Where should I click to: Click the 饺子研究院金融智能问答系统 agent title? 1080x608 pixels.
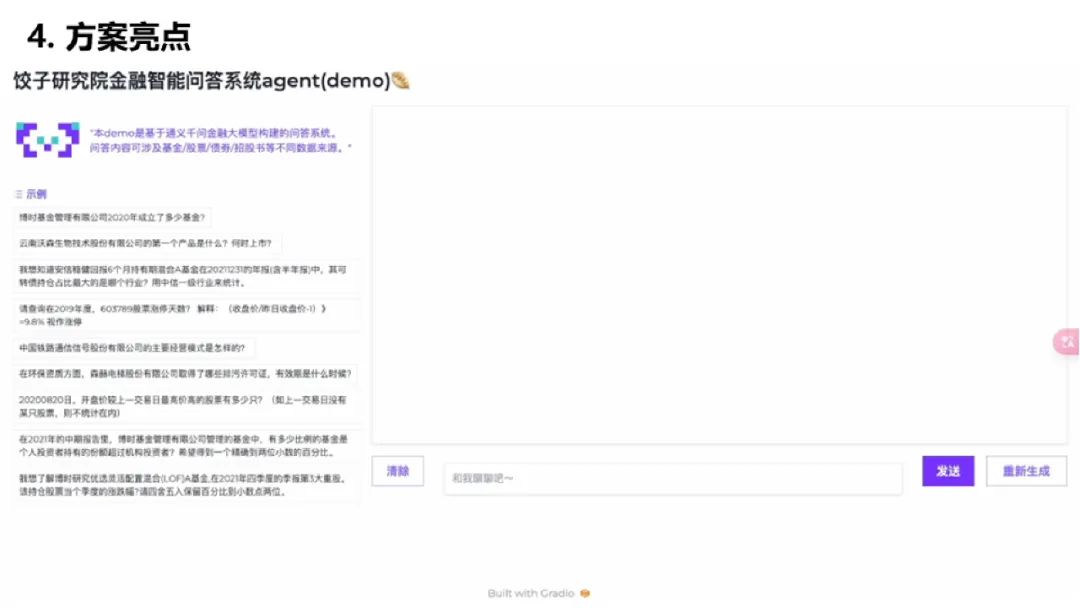coord(211,81)
